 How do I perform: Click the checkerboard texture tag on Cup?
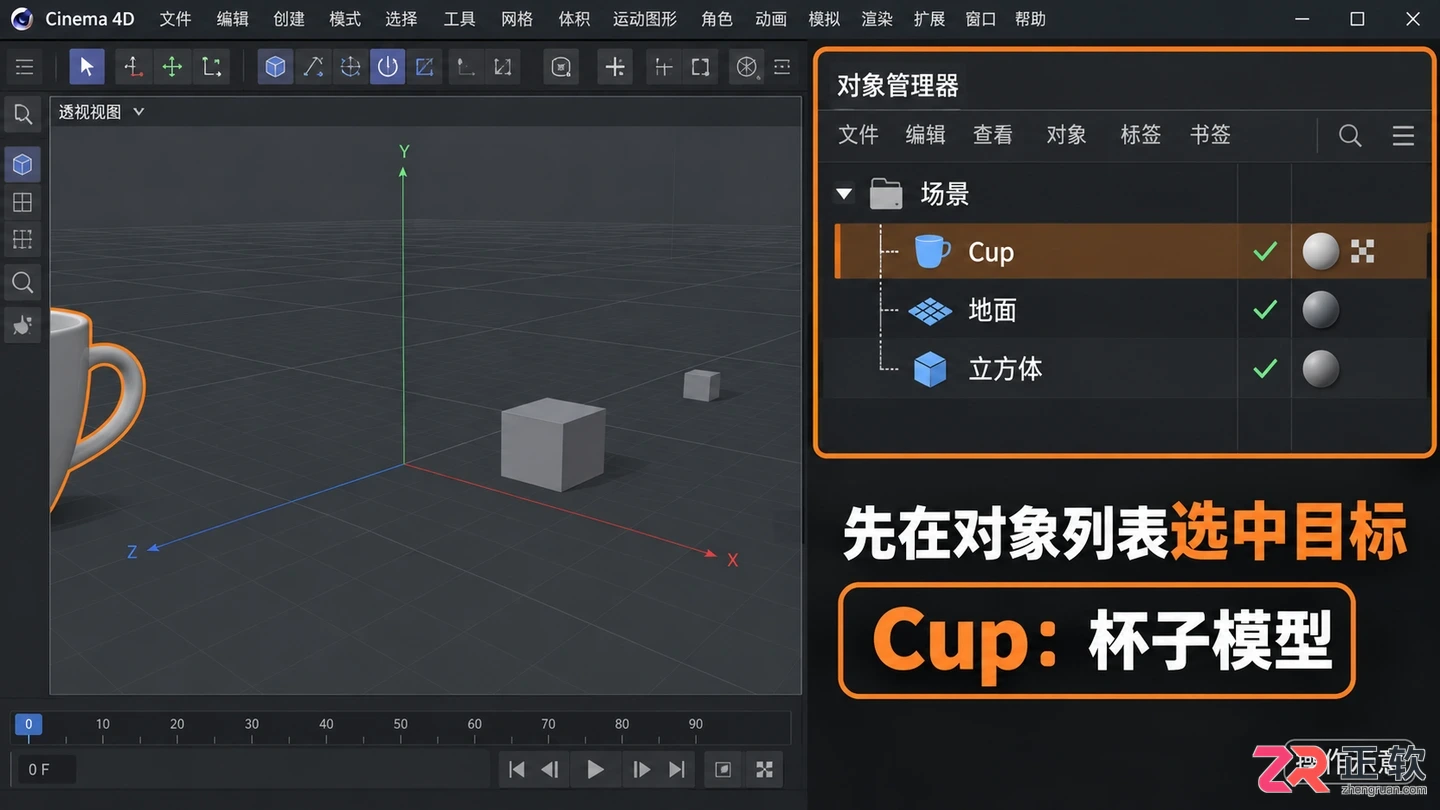(1362, 251)
